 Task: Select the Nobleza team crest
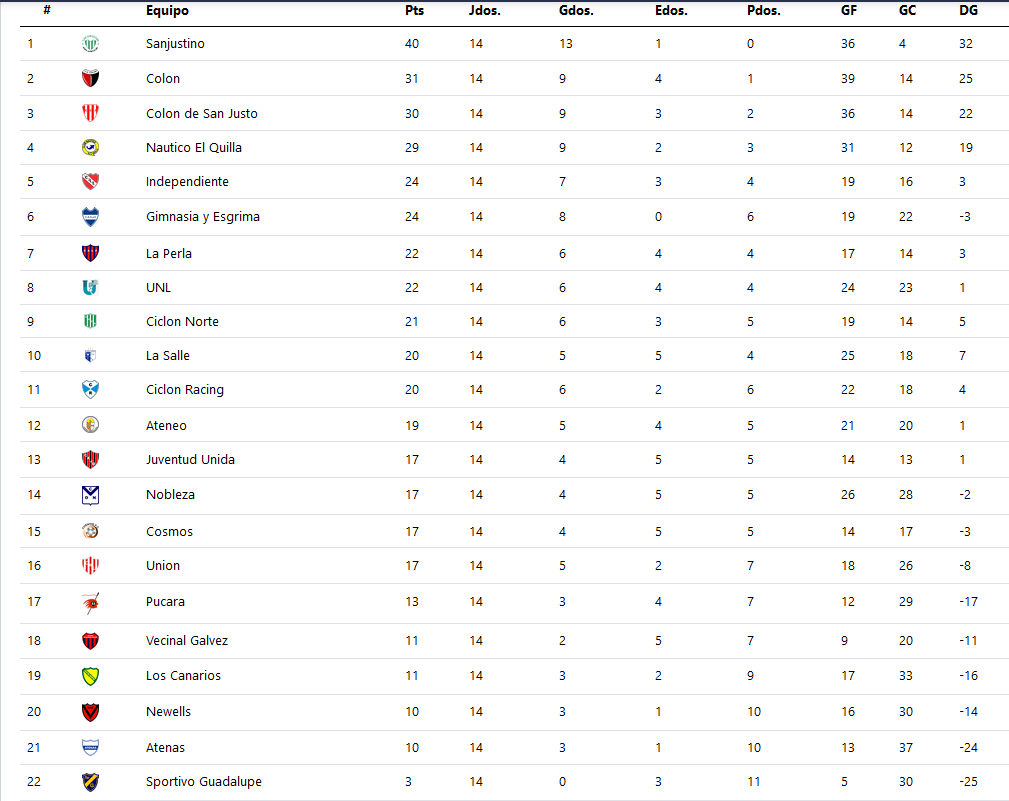tap(90, 495)
